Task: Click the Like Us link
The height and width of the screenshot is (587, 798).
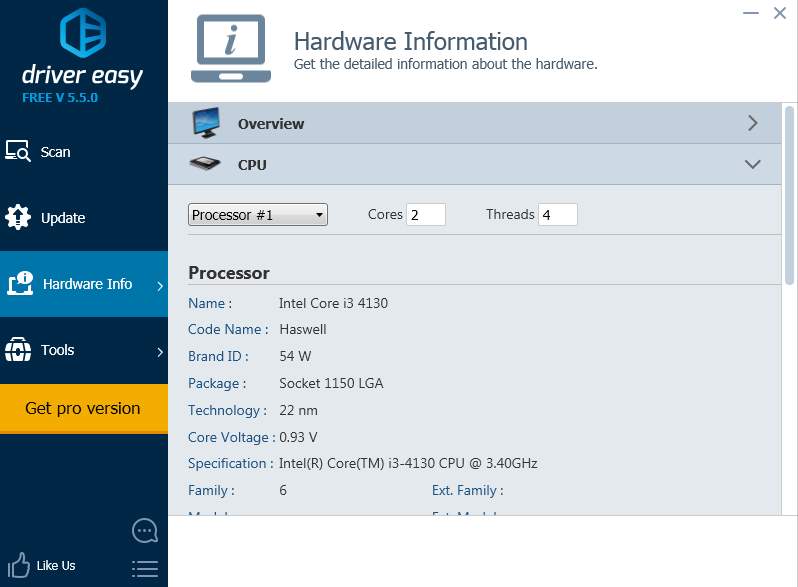Action: [55, 566]
